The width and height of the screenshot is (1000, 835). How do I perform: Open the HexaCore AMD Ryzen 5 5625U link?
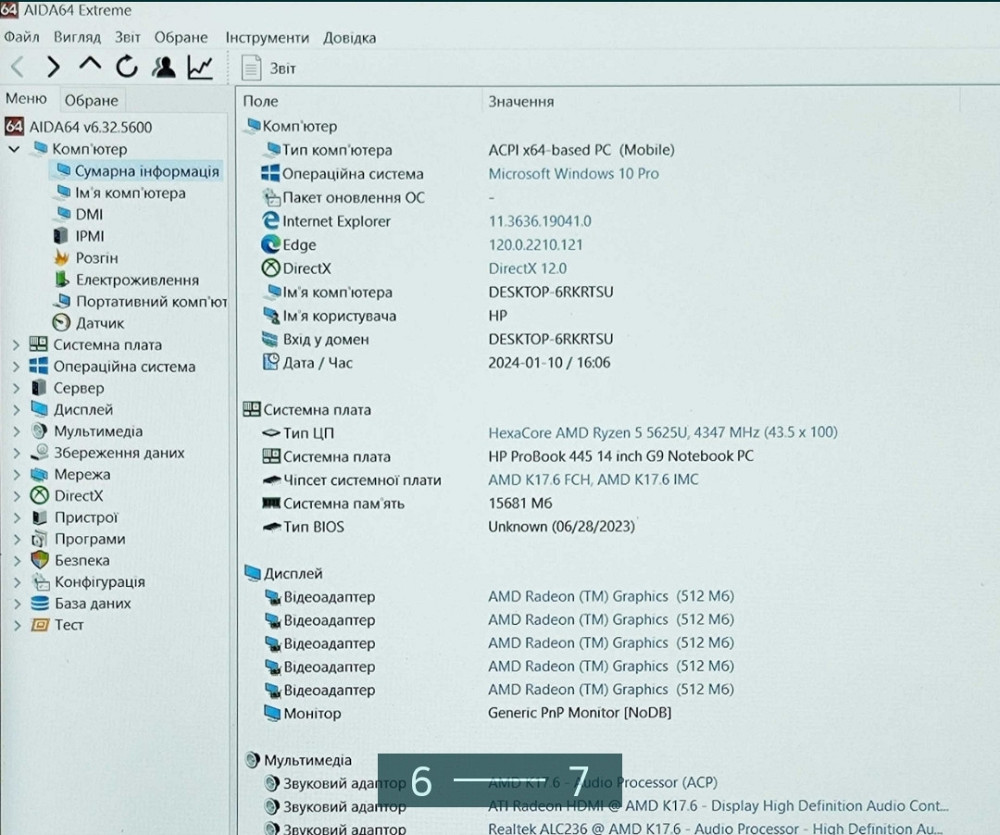click(x=662, y=432)
